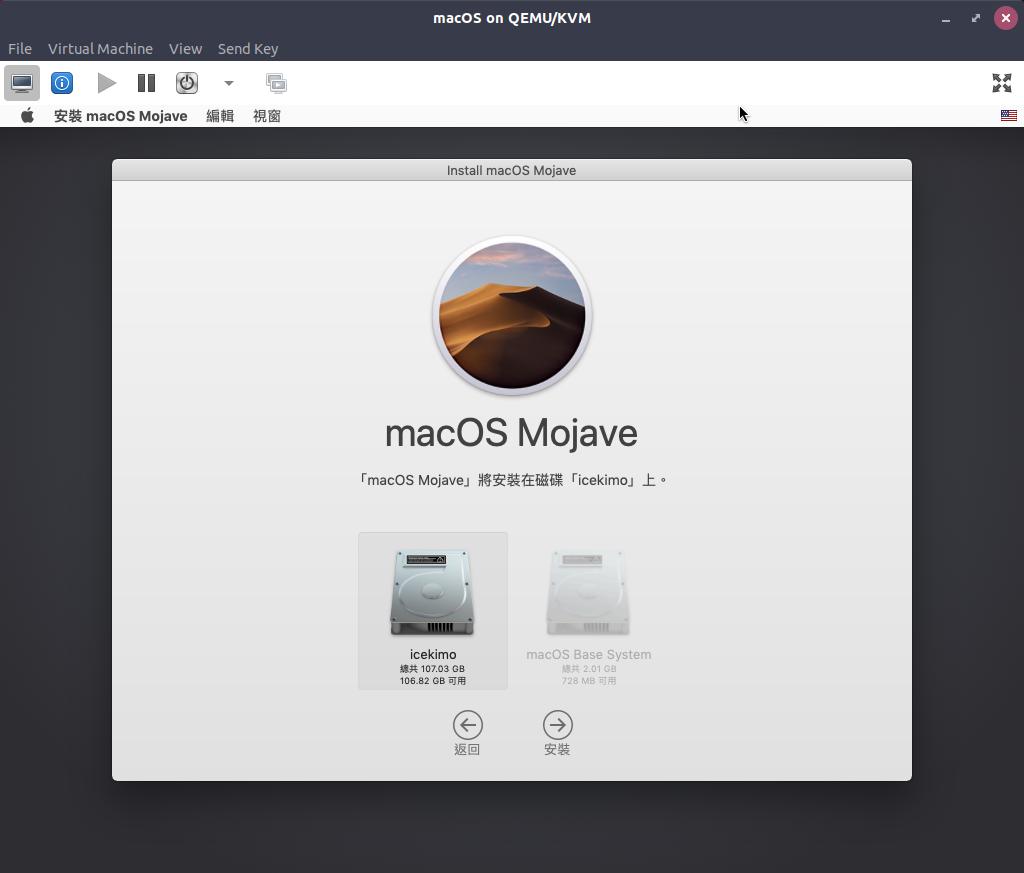Open the 安裝 macOS Mojave menu
Screen dimensions: 1024x873
[x=120, y=116]
